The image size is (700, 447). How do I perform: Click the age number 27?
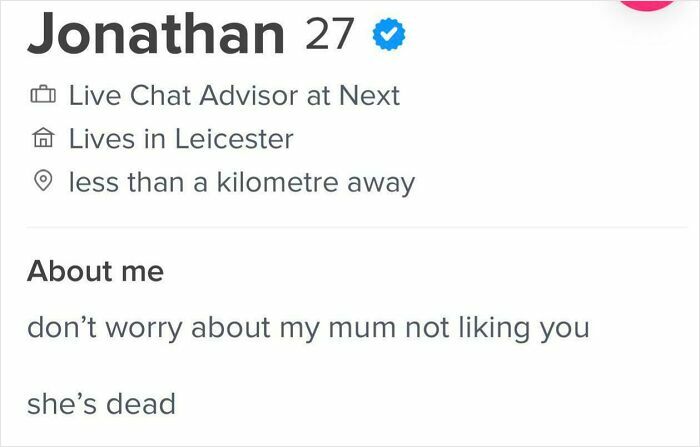click(x=329, y=36)
